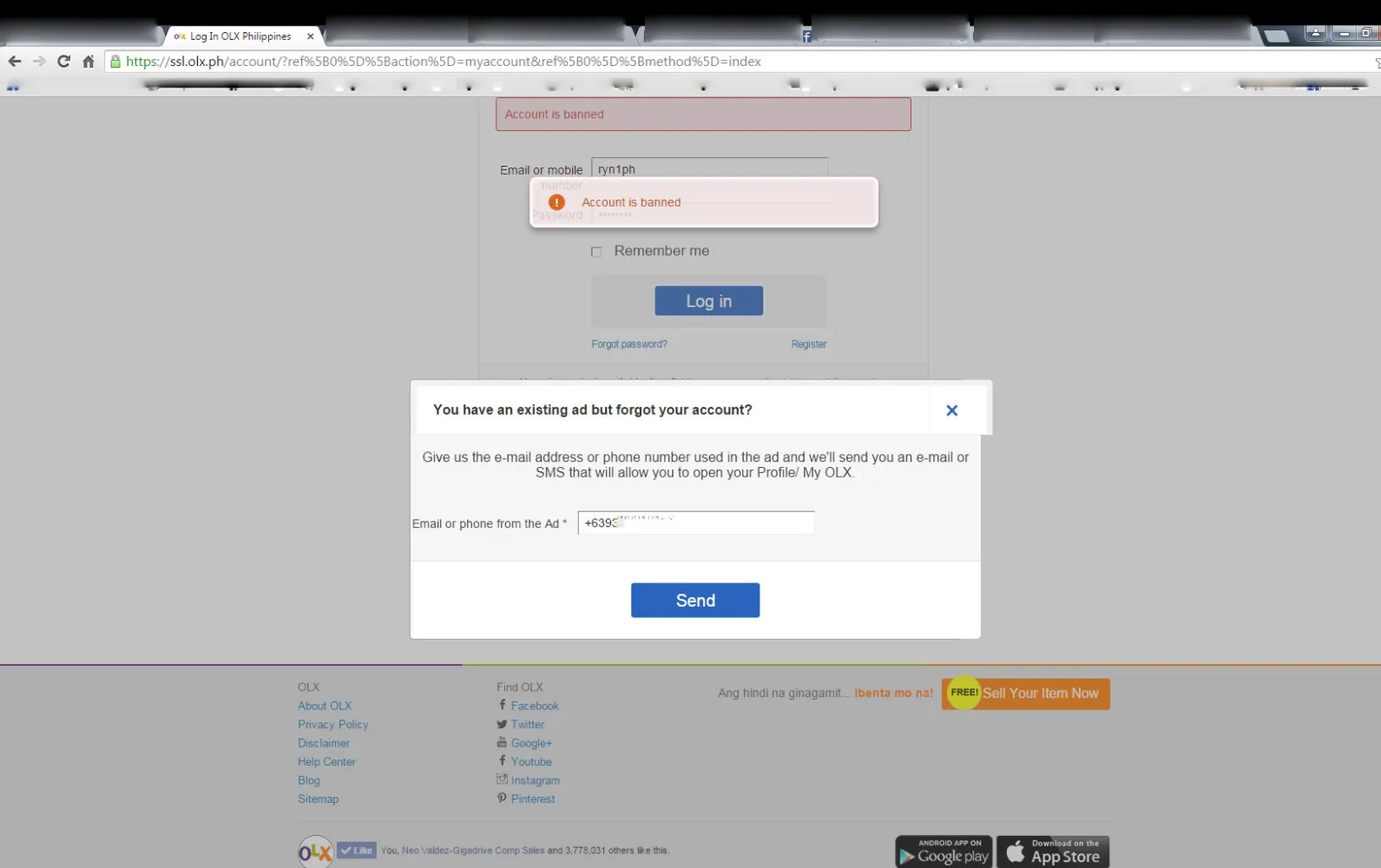This screenshot has height=868, width=1381.
Task: Open the App Store download badge
Action: [x=1053, y=852]
